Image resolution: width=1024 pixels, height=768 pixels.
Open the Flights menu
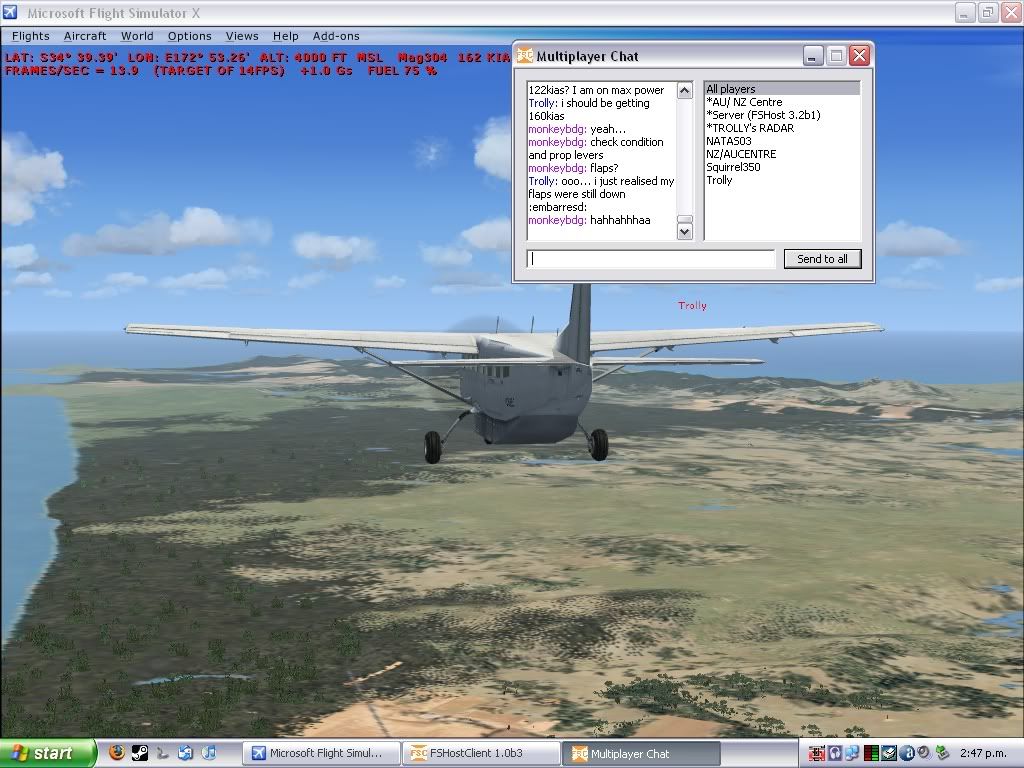[x=31, y=36]
